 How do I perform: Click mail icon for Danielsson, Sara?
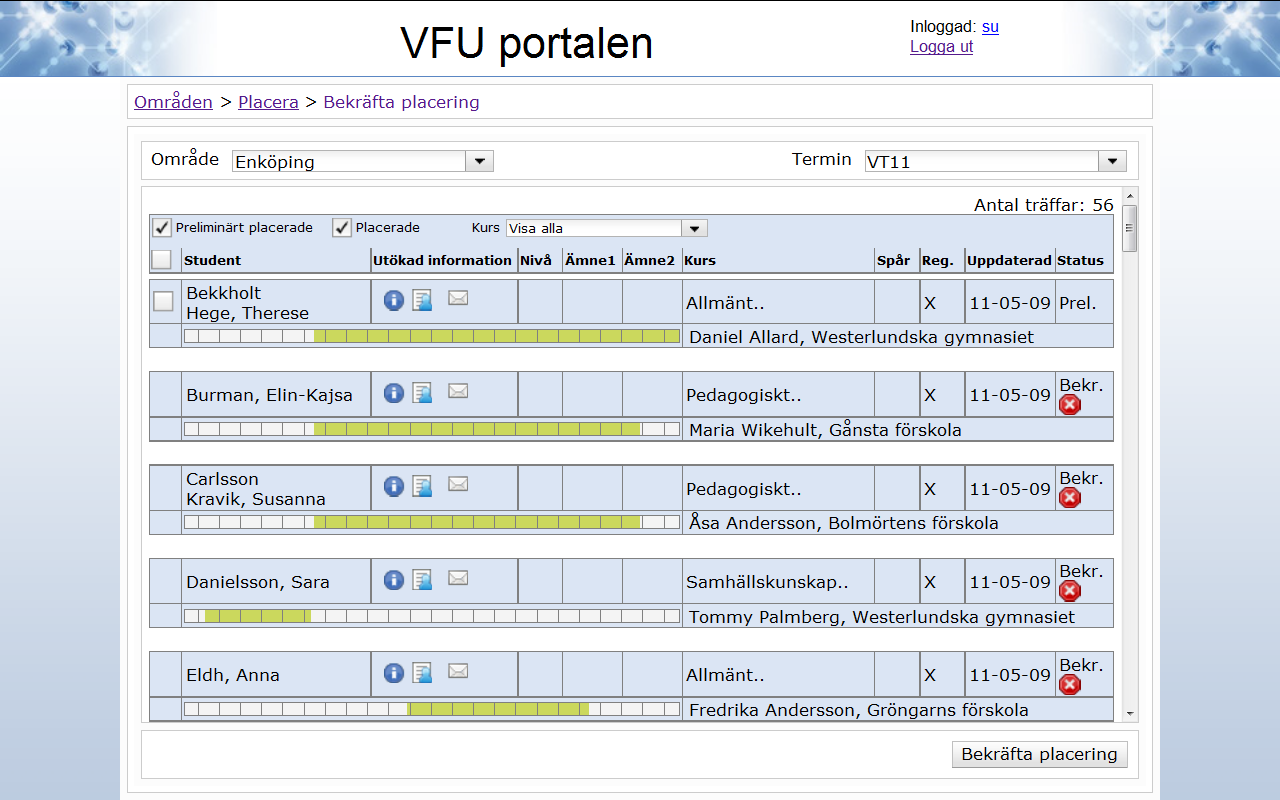click(x=458, y=576)
